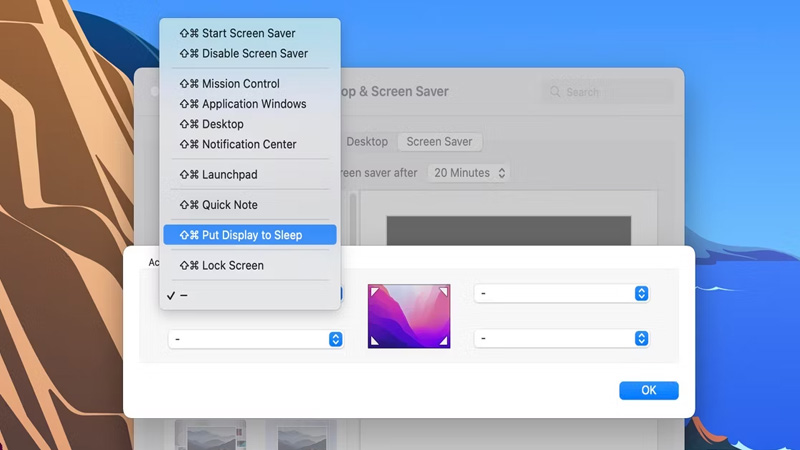Select Notification Center menu entry
The width and height of the screenshot is (800, 450).
pyautogui.click(x=248, y=144)
